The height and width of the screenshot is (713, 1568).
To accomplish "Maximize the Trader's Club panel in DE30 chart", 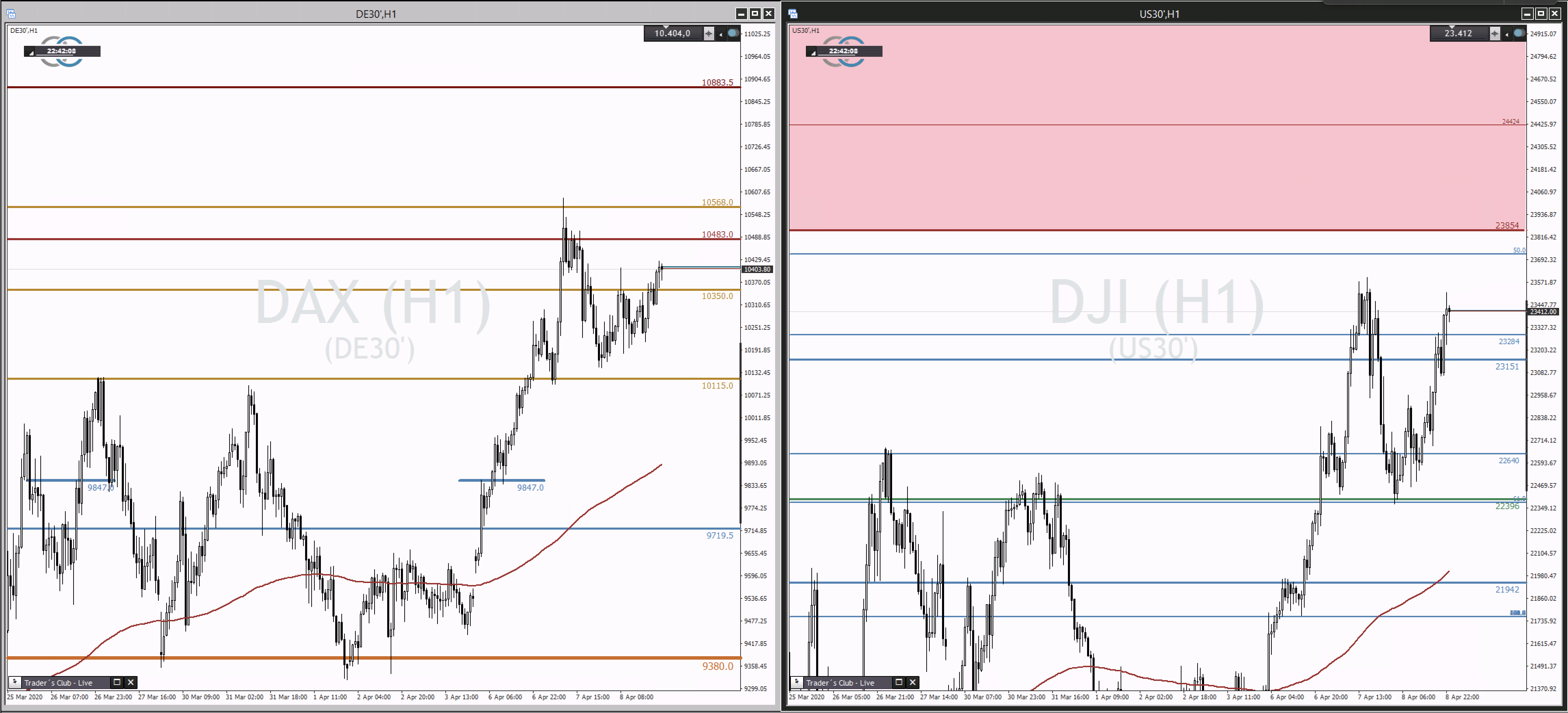I will point(117,682).
